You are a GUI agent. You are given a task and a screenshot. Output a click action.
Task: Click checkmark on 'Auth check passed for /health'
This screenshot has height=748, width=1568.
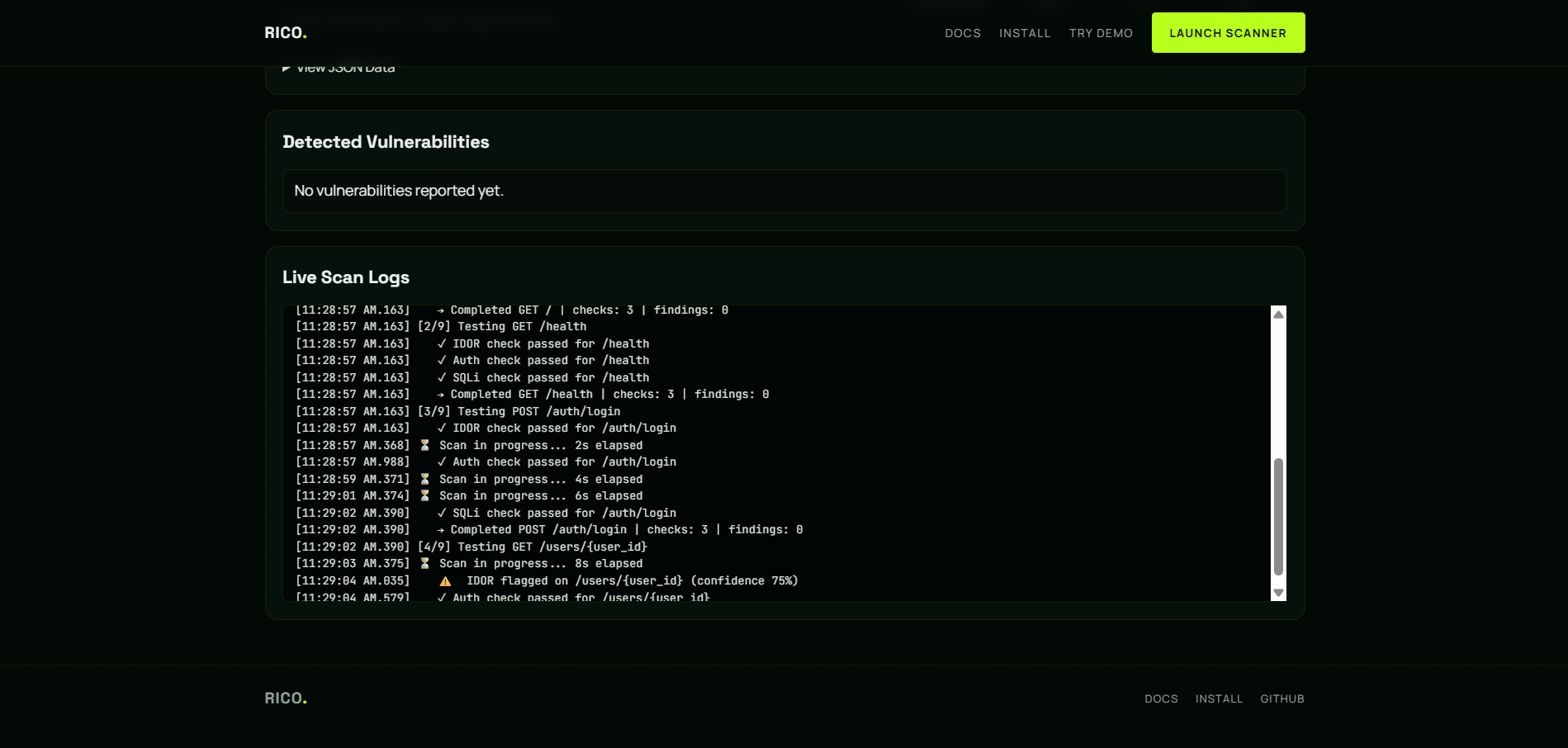pyautogui.click(x=442, y=360)
